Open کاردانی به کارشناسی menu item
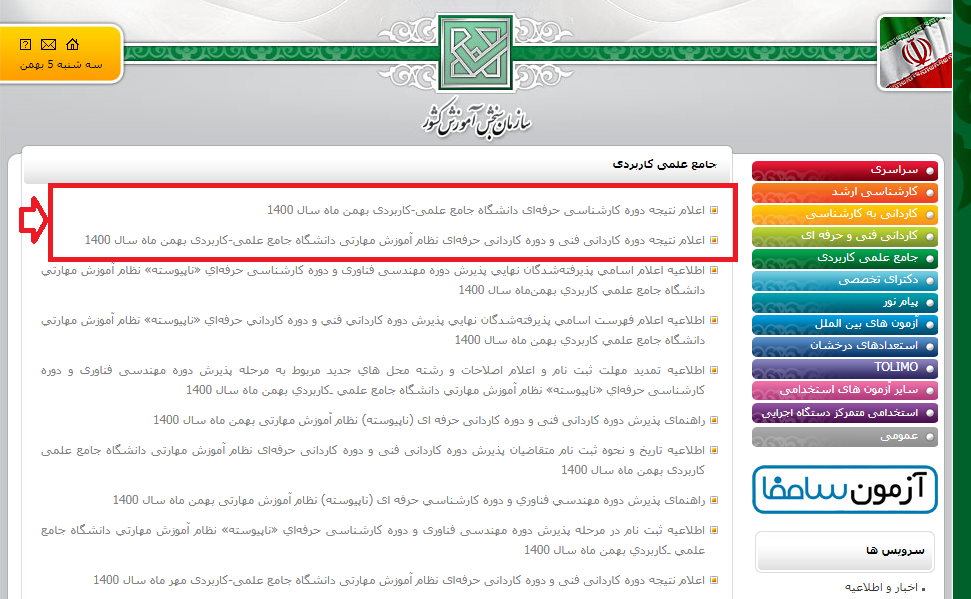 (845, 214)
